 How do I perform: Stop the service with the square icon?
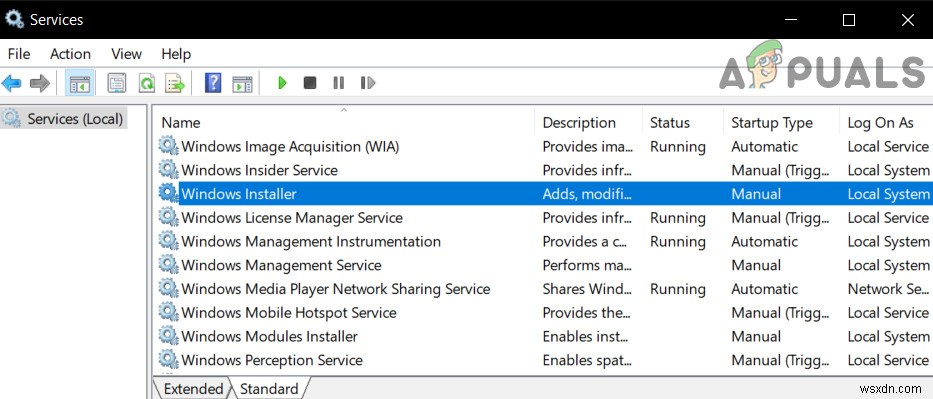310,83
